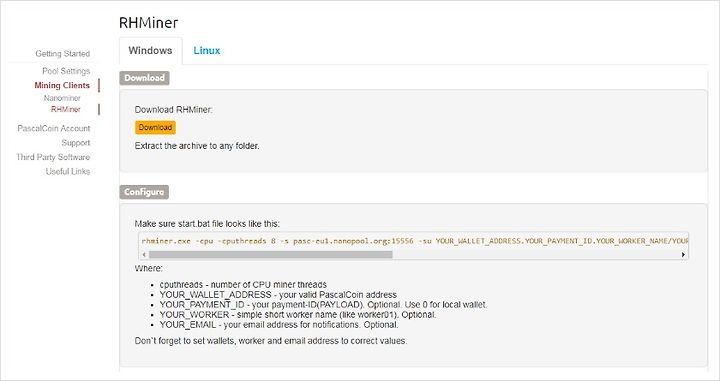This screenshot has width=720, height=381.
Task: Open Pool Settings in sidebar
Action: (x=66, y=71)
